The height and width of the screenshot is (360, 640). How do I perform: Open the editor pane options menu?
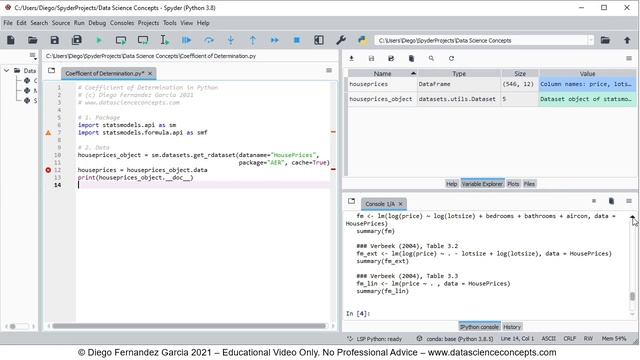point(329,71)
